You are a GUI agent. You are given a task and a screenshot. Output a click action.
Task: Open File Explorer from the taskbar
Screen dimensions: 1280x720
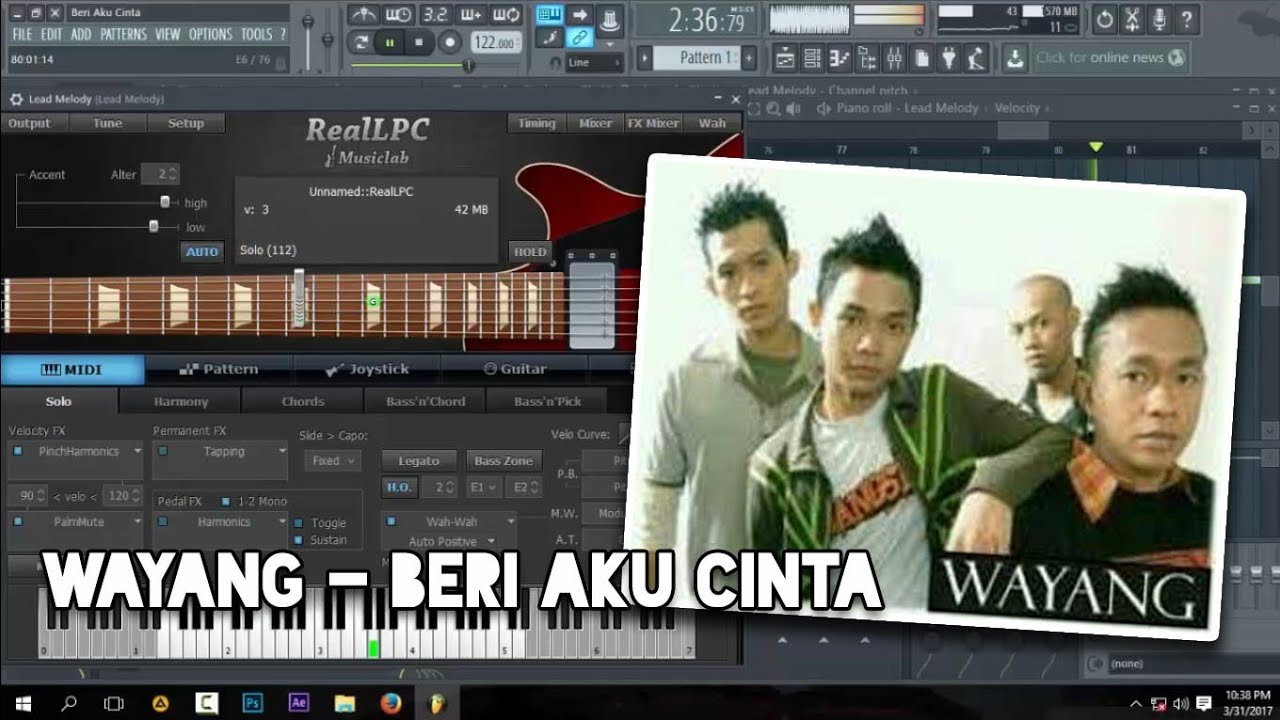pos(344,702)
